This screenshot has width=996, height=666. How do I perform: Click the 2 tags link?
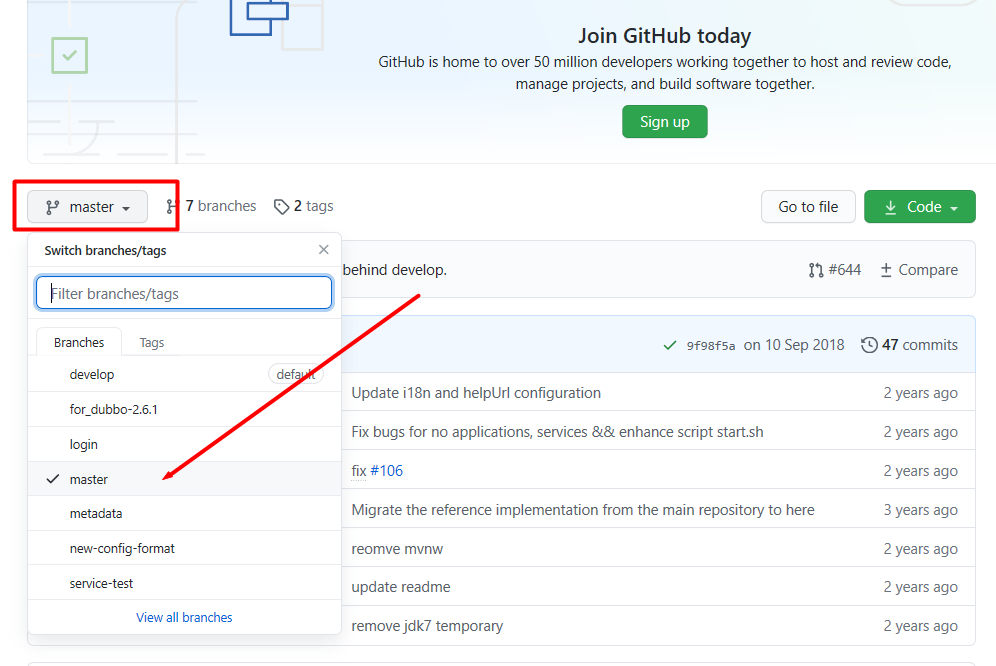pyautogui.click(x=304, y=207)
